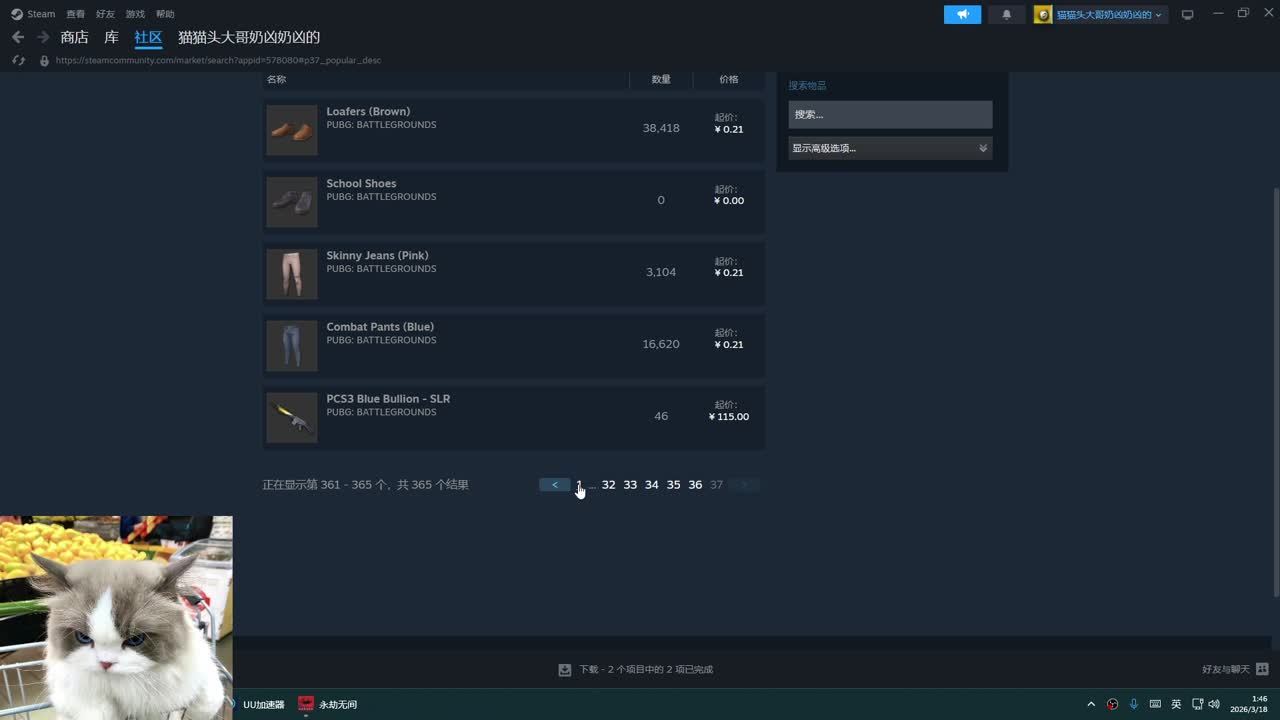This screenshot has width=1280, height=720.
Task: Click the page vertical scrollbar
Action: pos(1274,390)
